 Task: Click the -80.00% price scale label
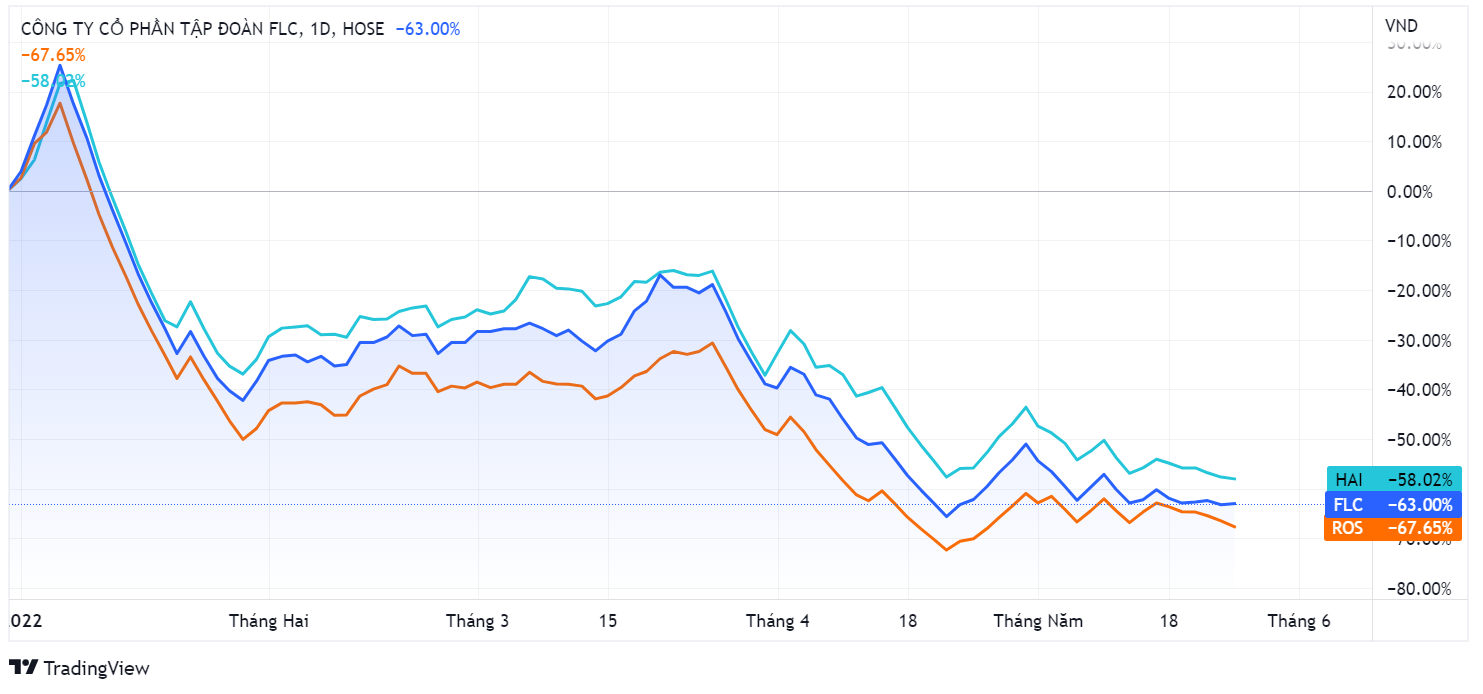[1412, 588]
